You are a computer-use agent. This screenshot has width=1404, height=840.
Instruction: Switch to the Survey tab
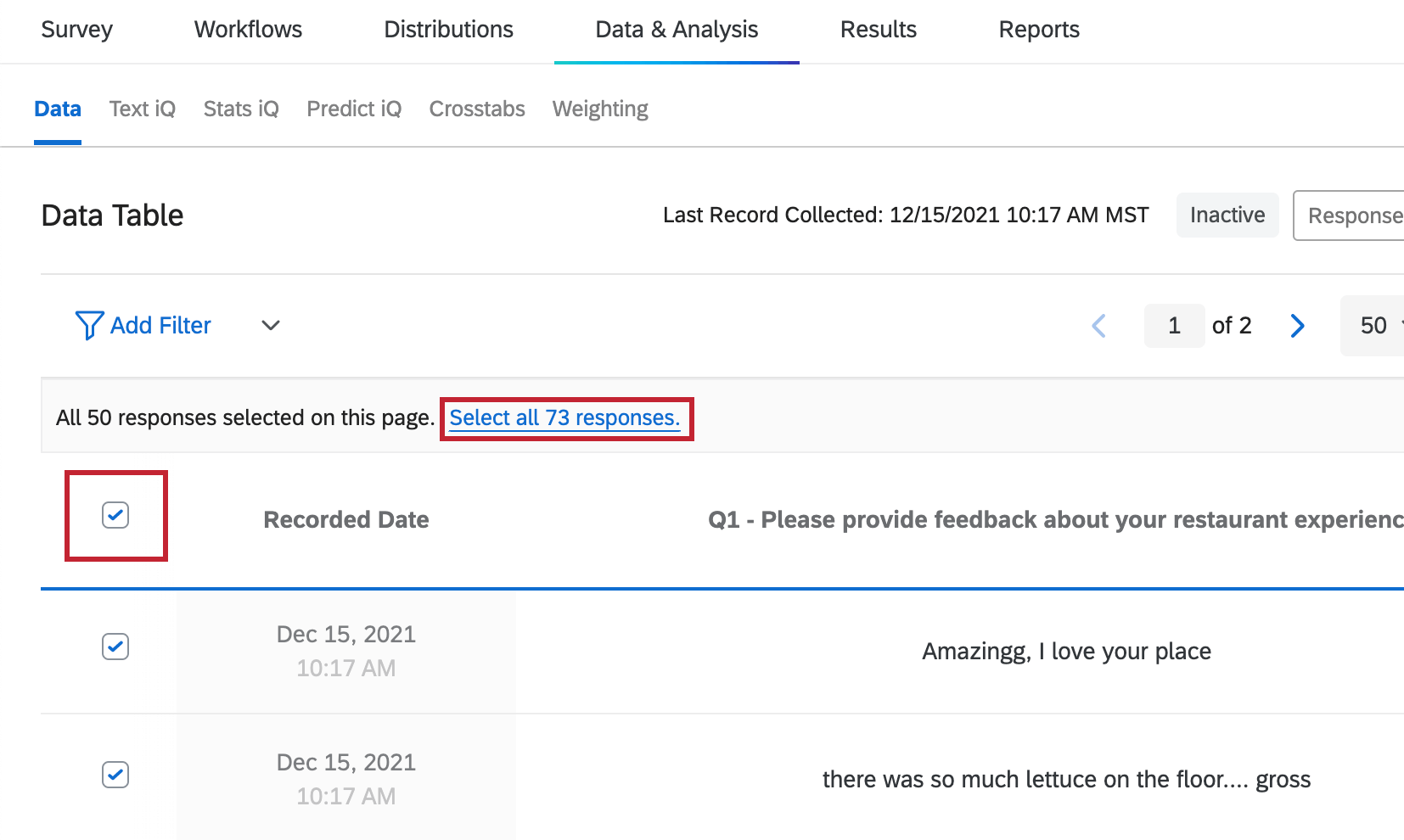pos(76,30)
